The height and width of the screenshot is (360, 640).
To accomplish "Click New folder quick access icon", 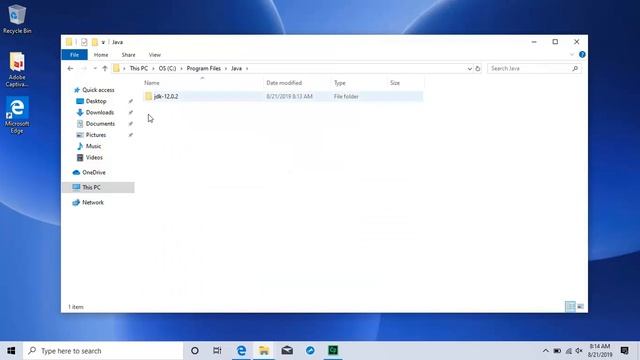I will [95, 42].
